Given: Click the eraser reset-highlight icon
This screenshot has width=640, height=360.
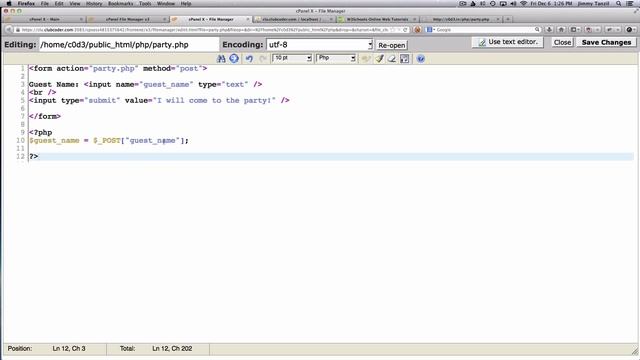Looking at the screenshot, I should click(392, 59).
